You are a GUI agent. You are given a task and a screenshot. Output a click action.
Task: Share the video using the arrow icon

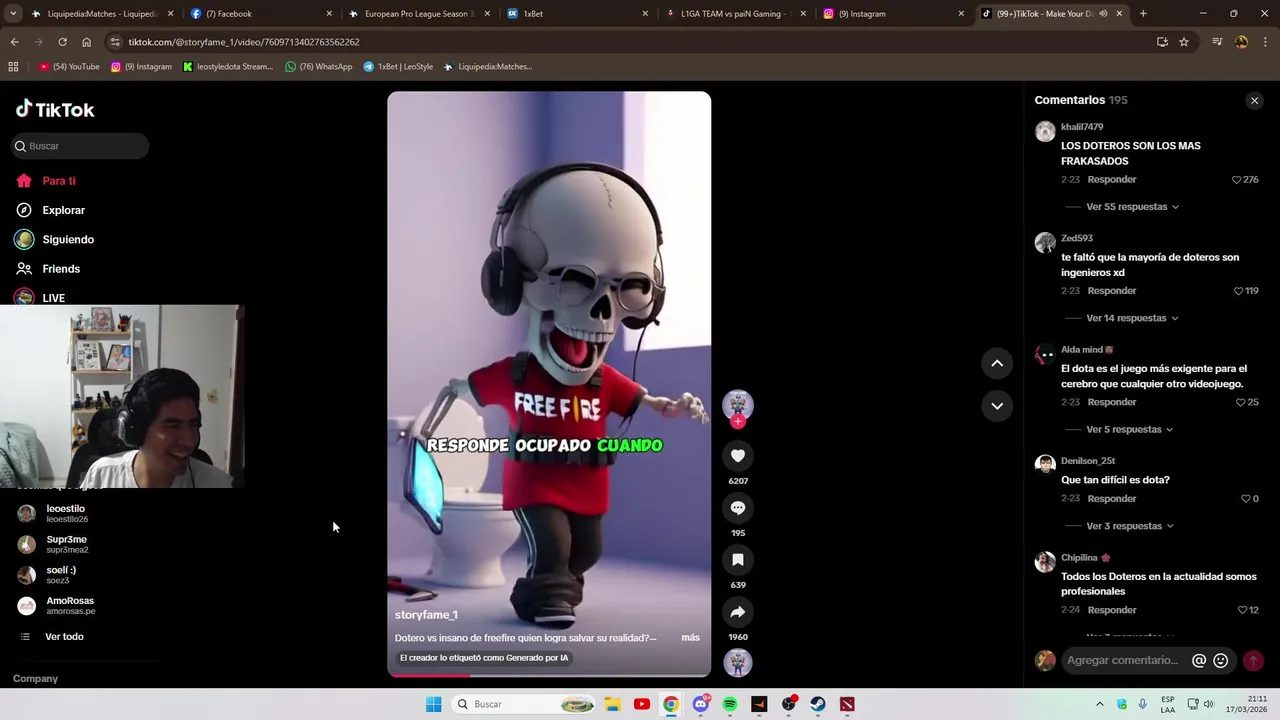(x=738, y=612)
